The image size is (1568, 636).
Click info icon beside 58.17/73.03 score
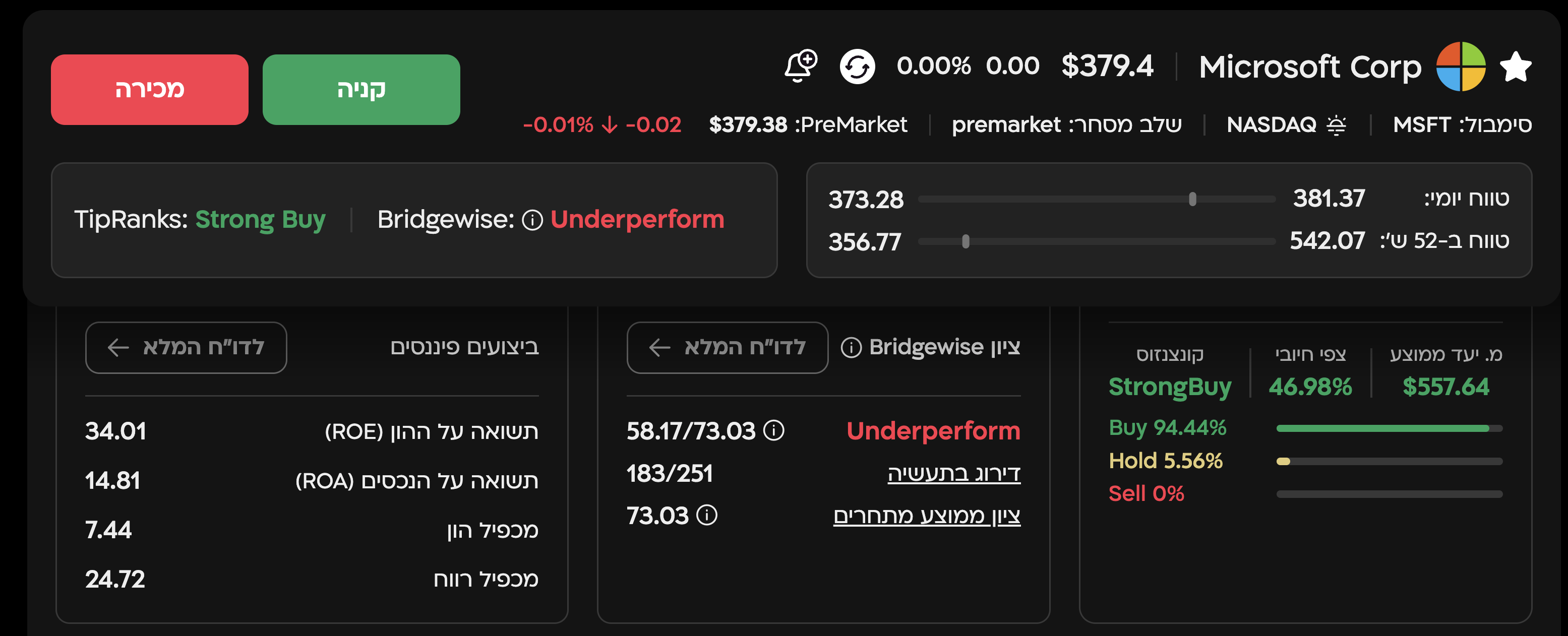pos(773,430)
